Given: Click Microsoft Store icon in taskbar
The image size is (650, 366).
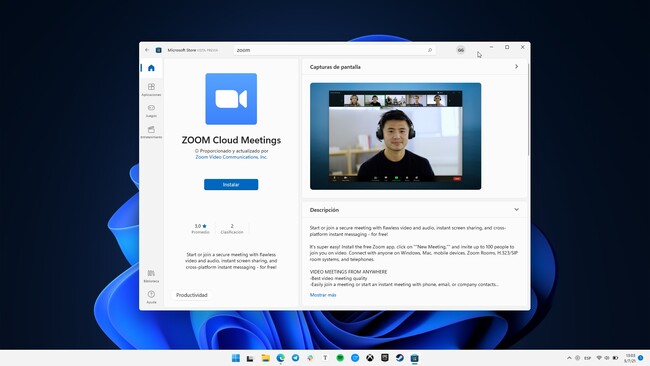Looking at the screenshot, I should coord(415,358).
